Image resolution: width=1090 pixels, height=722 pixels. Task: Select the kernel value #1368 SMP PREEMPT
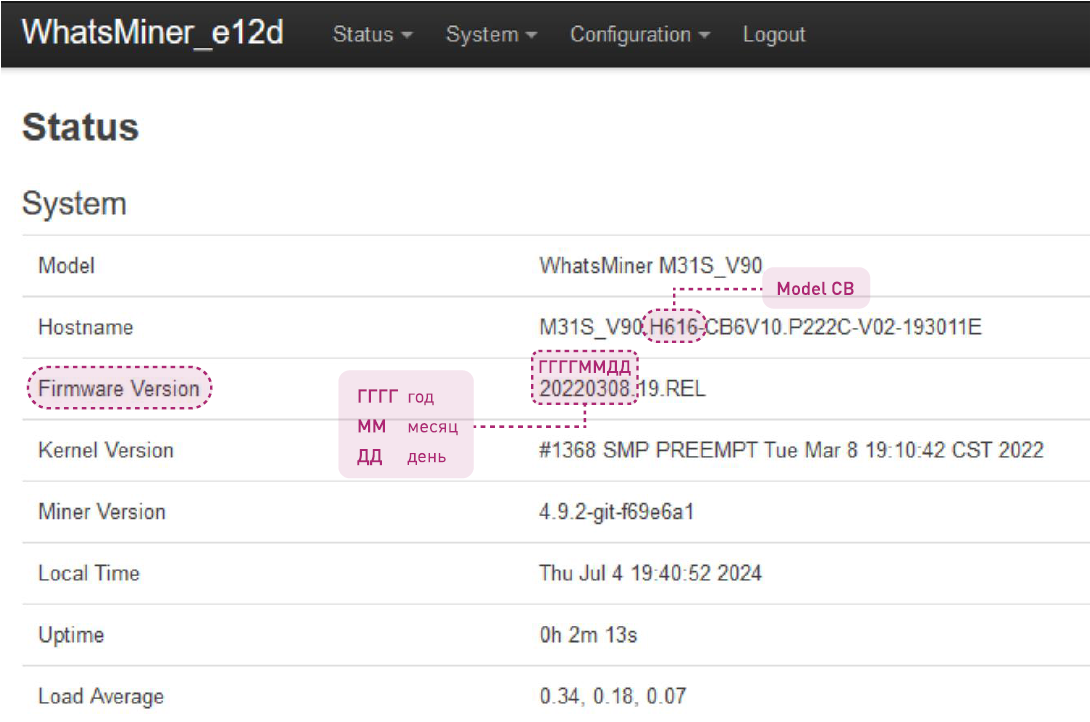click(x=791, y=450)
